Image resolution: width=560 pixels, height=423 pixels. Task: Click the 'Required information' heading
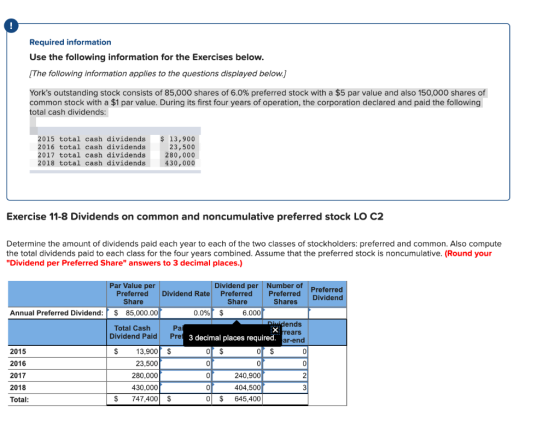coord(70,42)
